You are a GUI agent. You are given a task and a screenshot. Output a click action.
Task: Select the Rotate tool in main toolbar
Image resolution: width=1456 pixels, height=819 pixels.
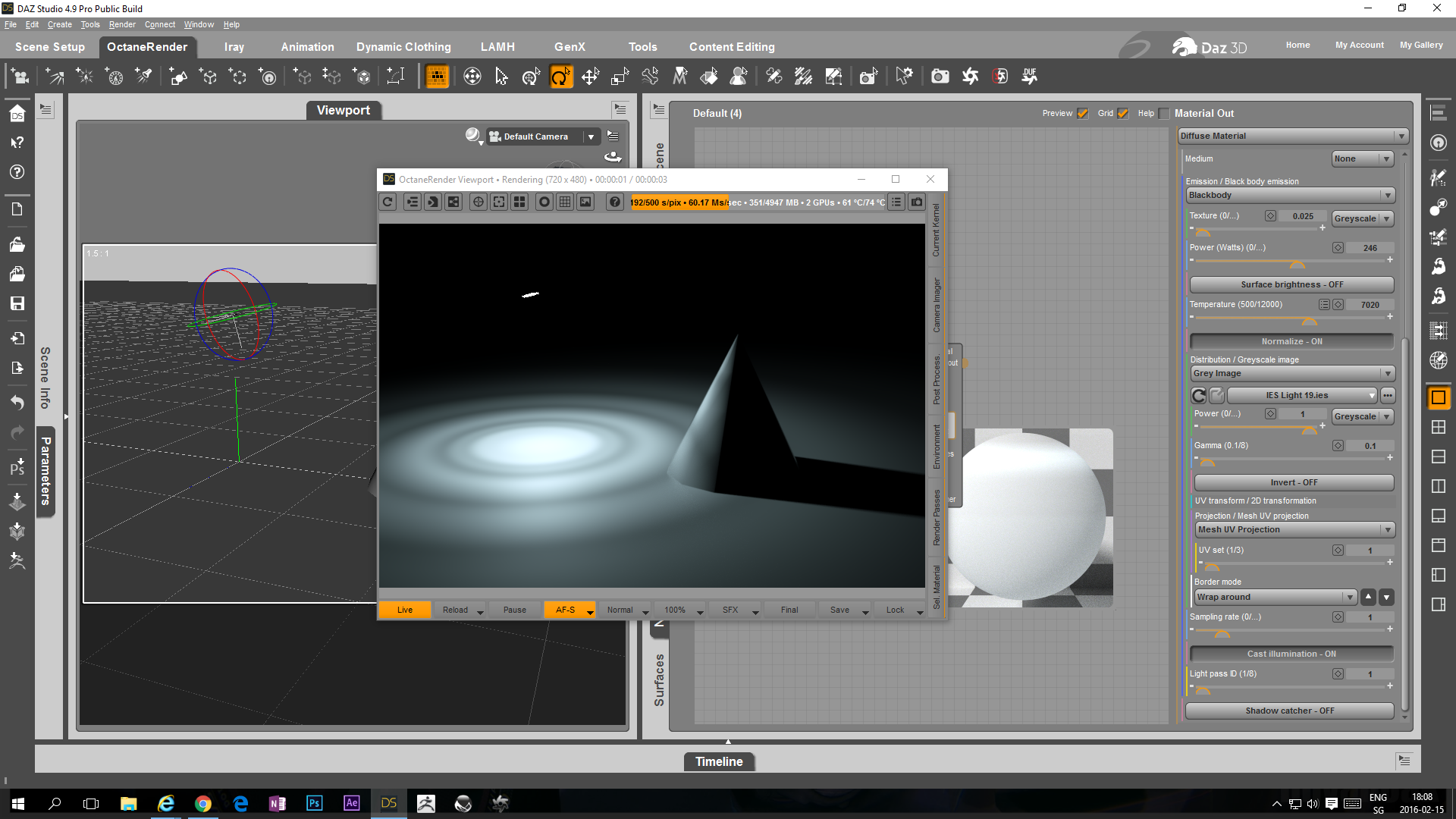click(x=560, y=77)
